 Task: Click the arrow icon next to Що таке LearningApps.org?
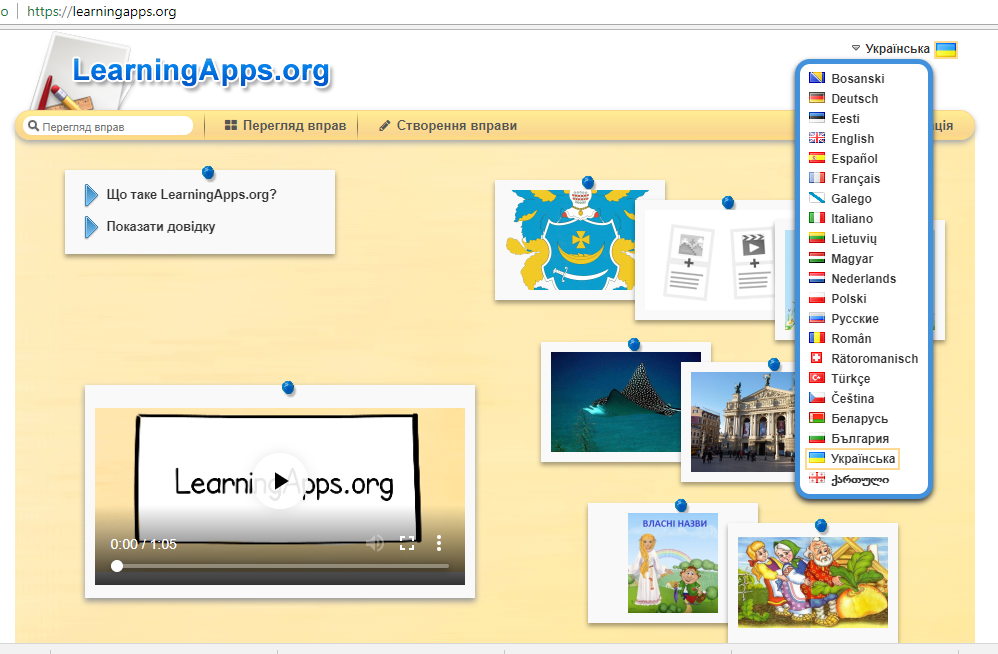coord(91,195)
